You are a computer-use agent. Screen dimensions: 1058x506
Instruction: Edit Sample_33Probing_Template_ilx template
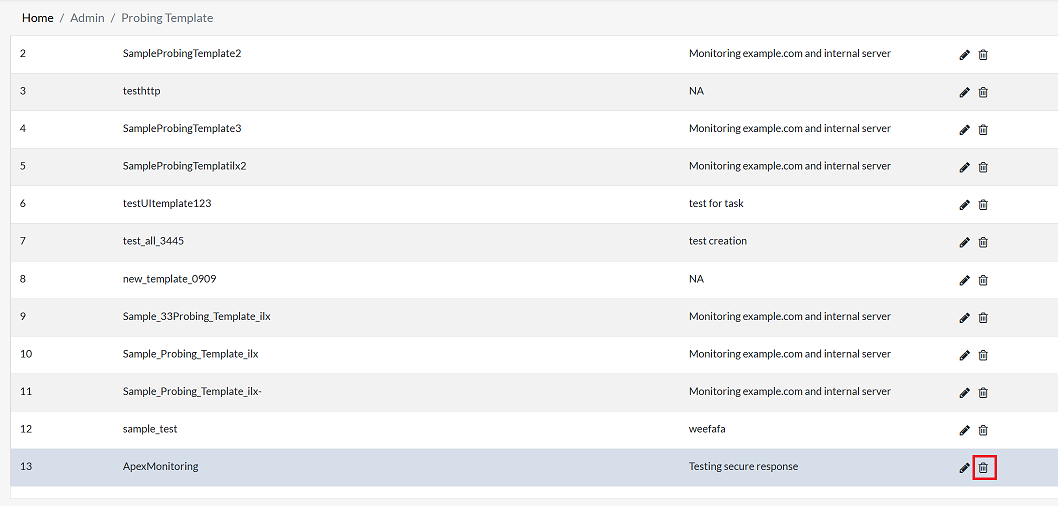click(x=964, y=318)
